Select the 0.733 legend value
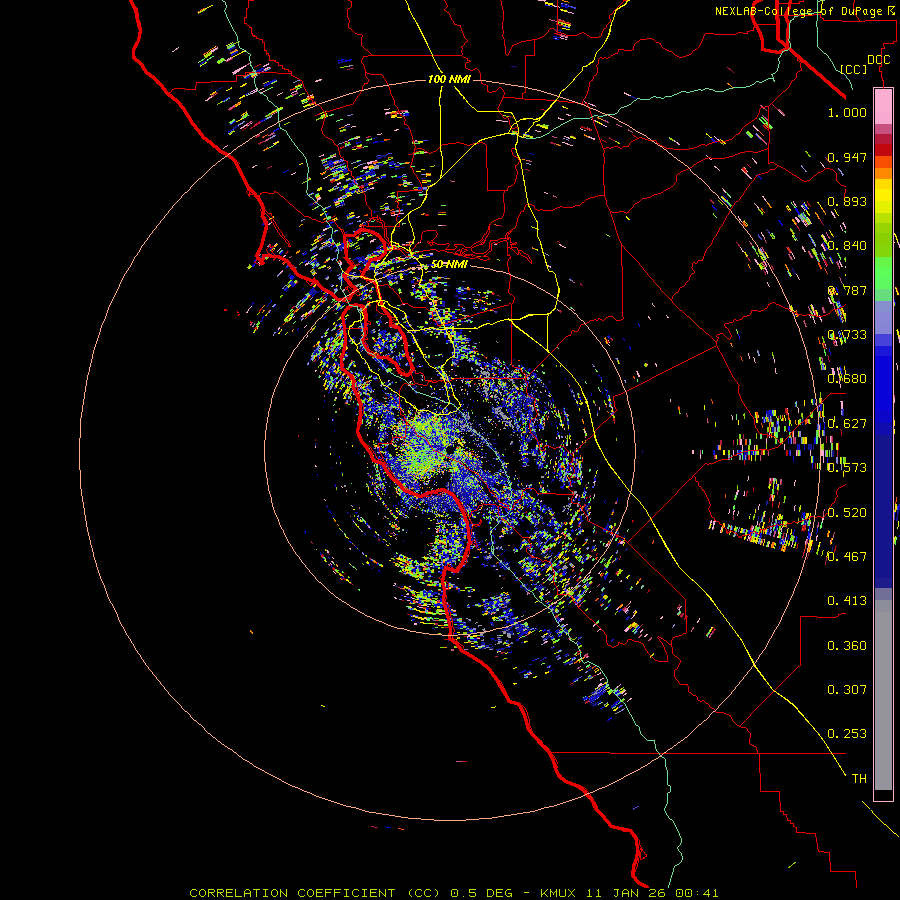The height and width of the screenshot is (900, 900). (x=847, y=335)
